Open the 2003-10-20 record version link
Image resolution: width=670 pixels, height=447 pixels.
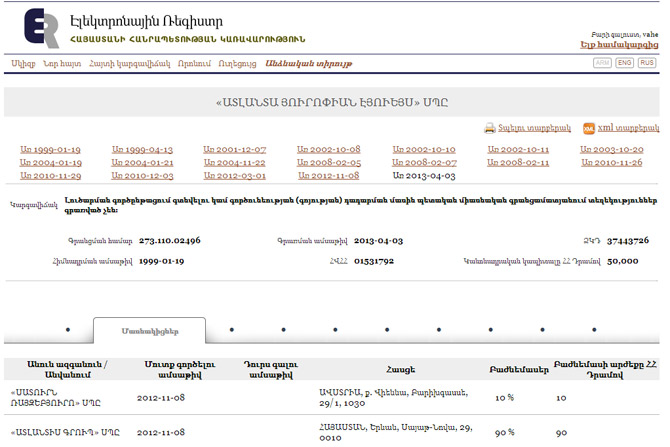tap(612, 149)
